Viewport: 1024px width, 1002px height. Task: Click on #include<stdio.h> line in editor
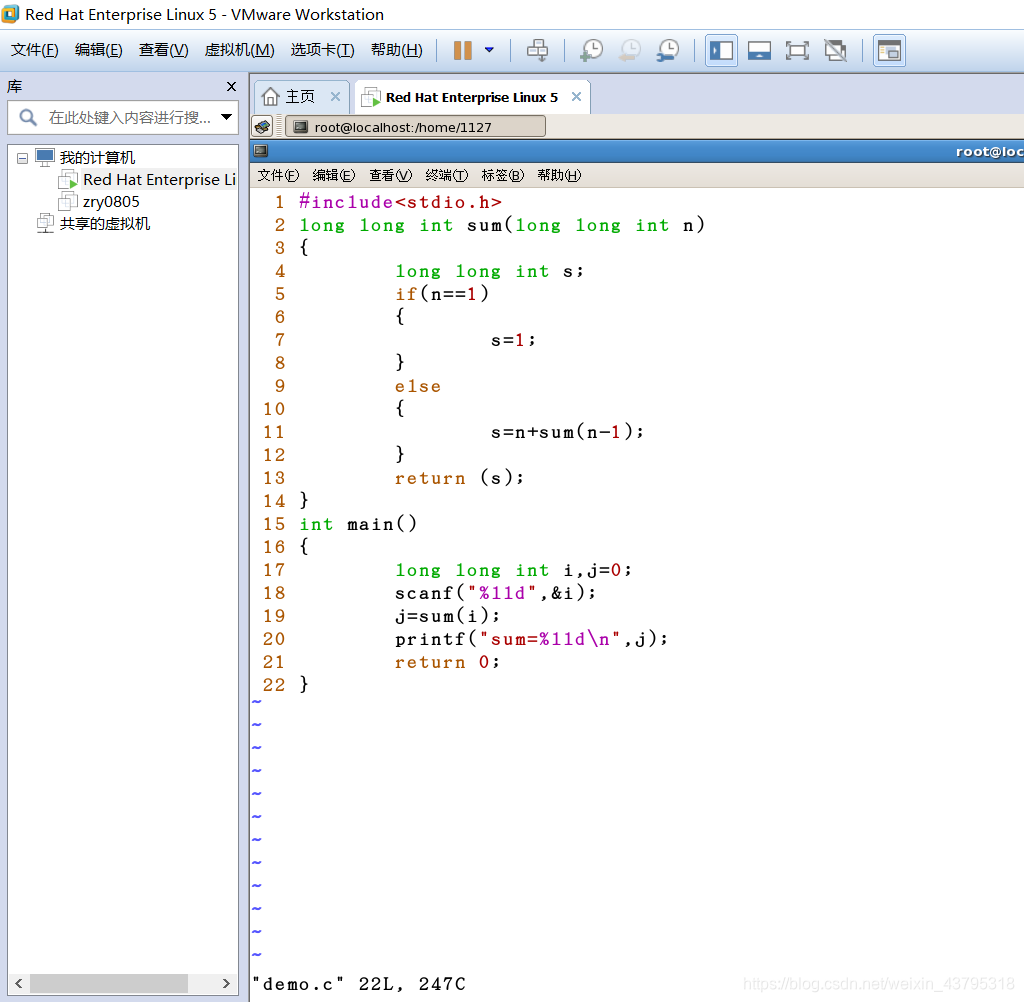(400, 202)
